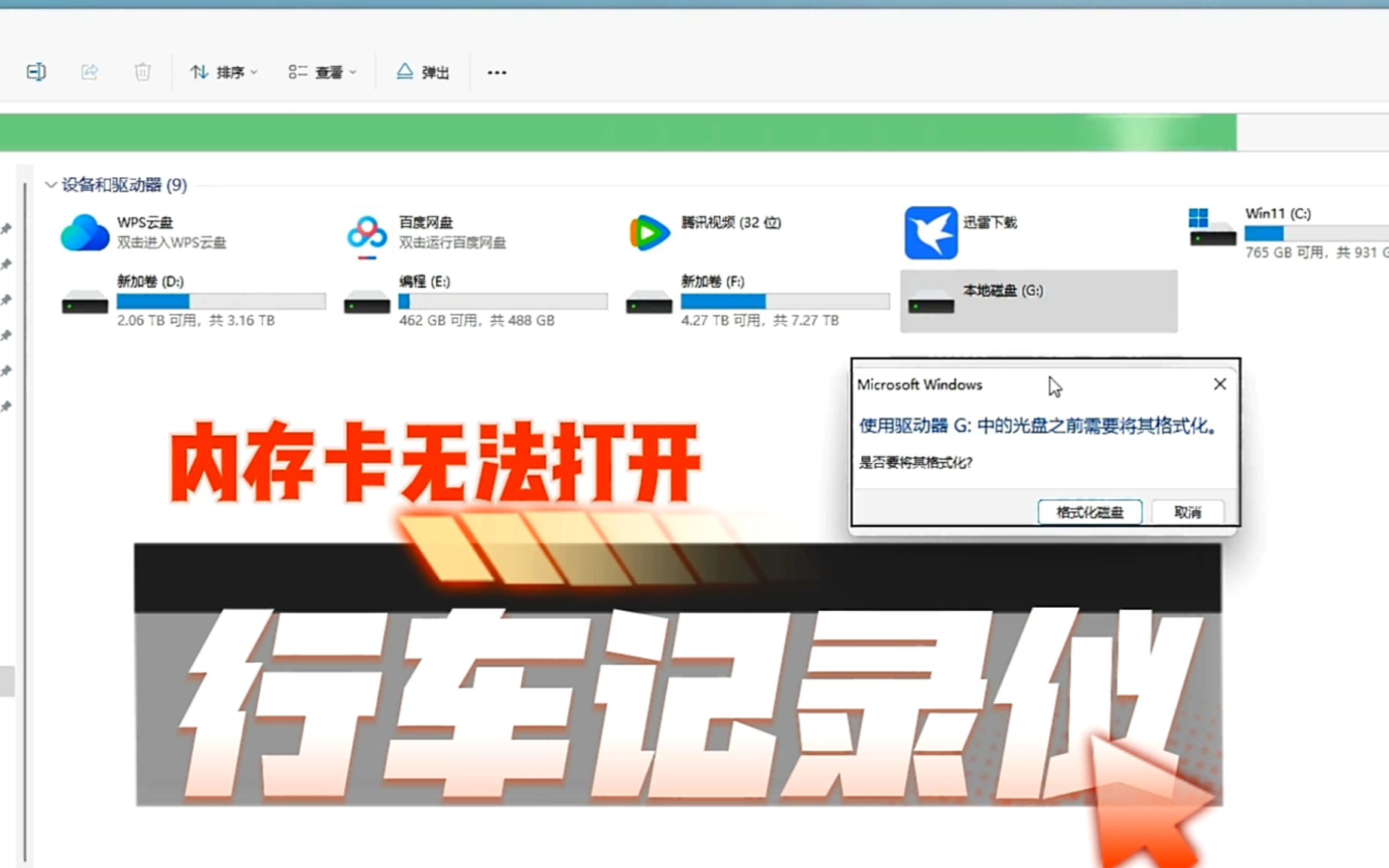Open the 百度网盘 icon
This screenshot has height=868, width=1389.
[367, 234]
